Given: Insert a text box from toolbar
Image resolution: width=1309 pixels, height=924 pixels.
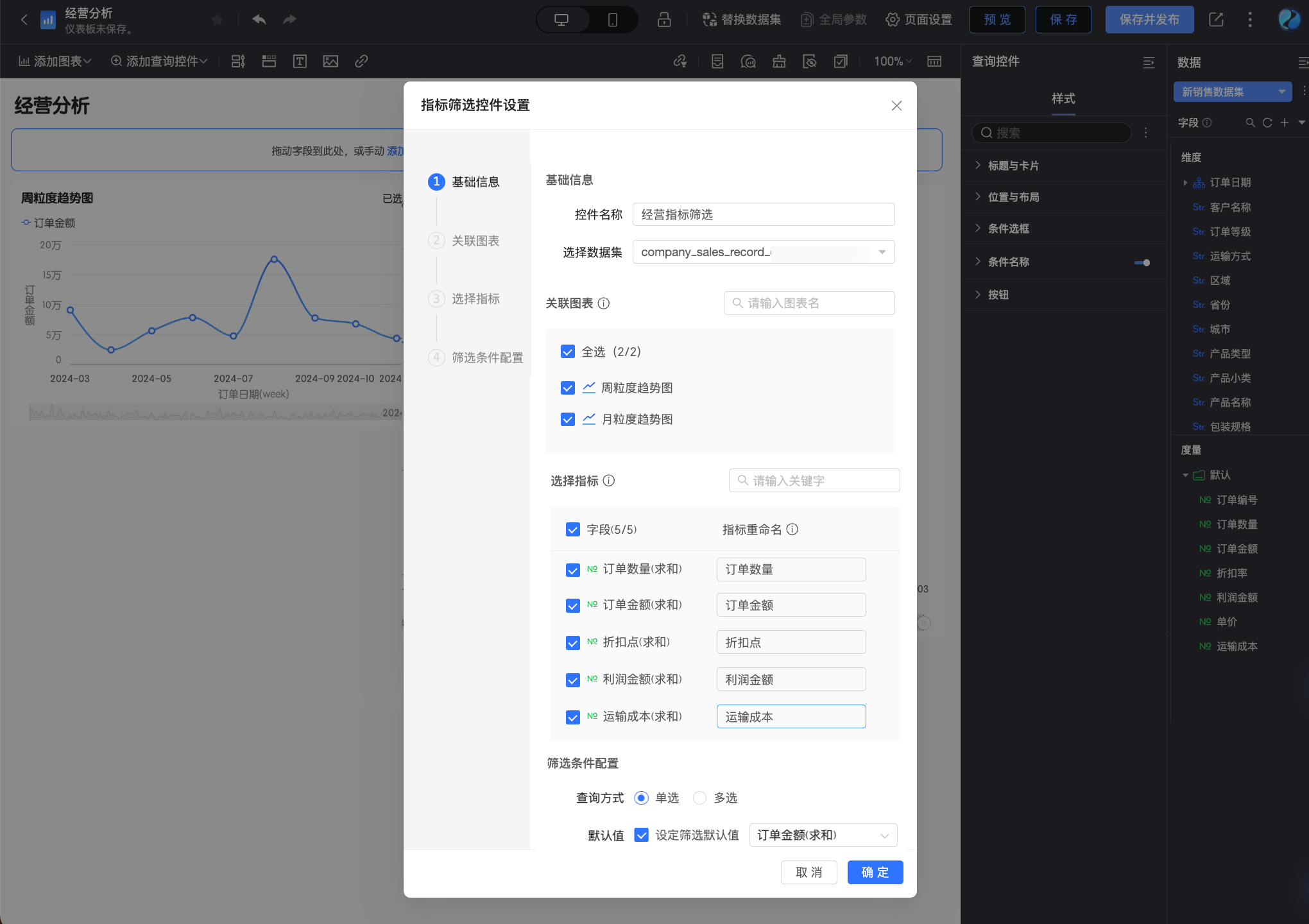Looking at the screenshot, I should (x=300, y=62).
